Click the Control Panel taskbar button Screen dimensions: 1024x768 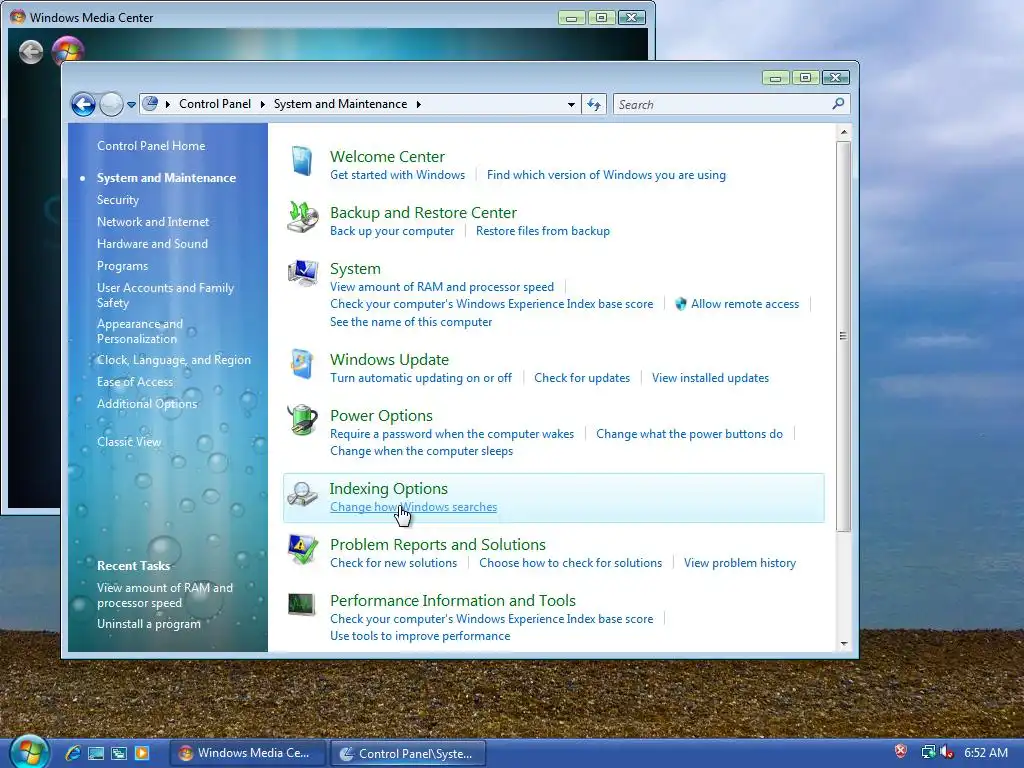click(x=408, y=753)
